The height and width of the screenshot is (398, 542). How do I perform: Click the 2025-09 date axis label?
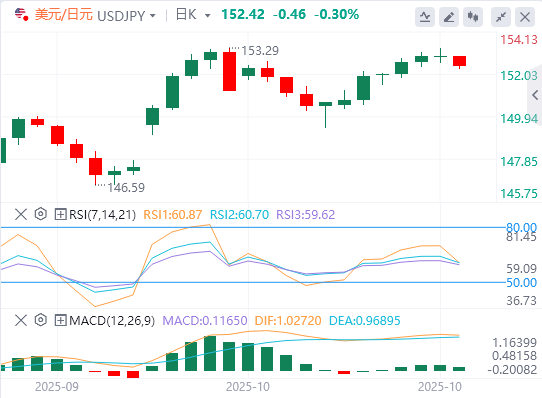tap(57, 387)
